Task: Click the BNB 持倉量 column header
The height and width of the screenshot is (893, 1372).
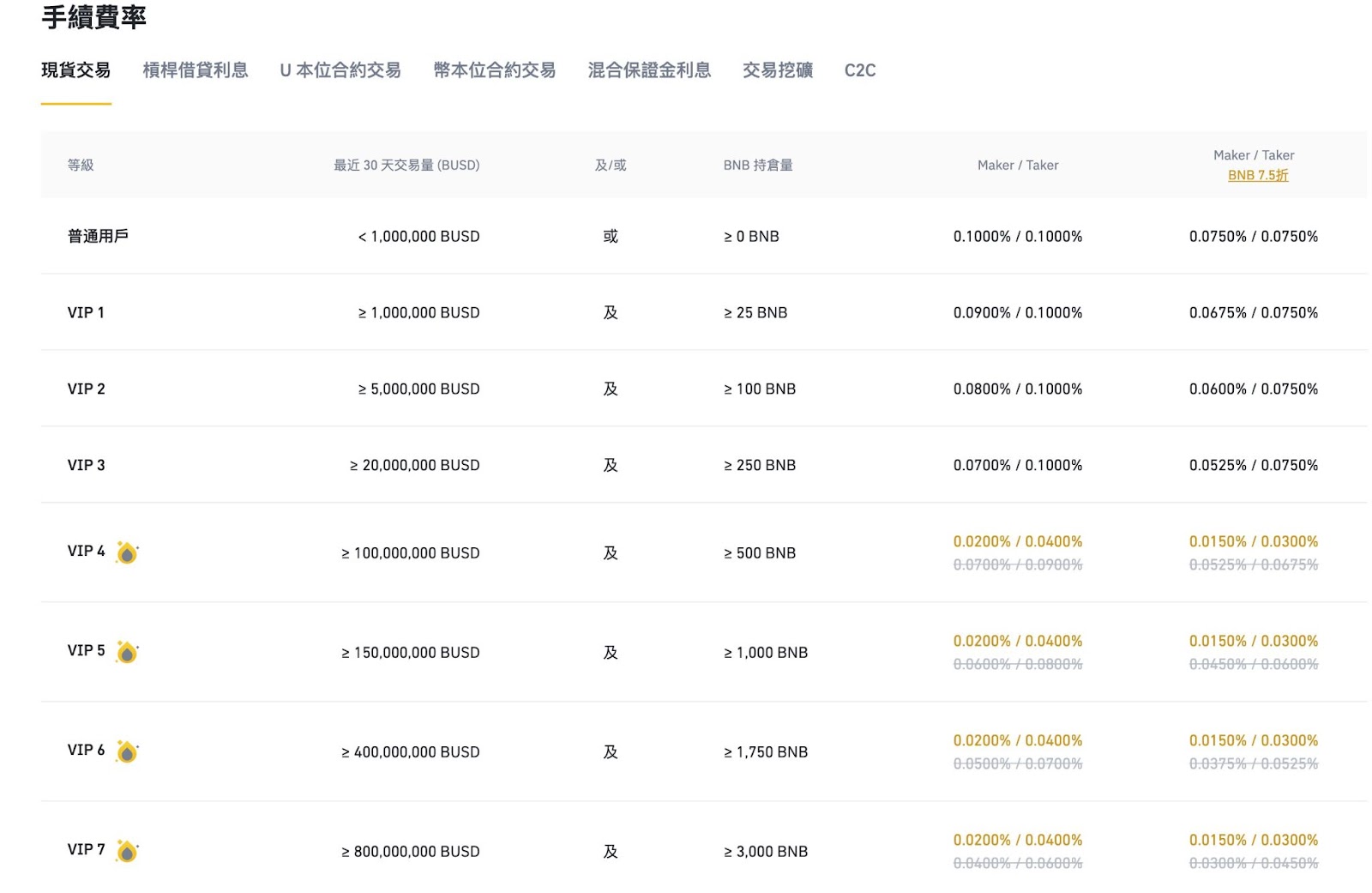Action: coord(758,165)
